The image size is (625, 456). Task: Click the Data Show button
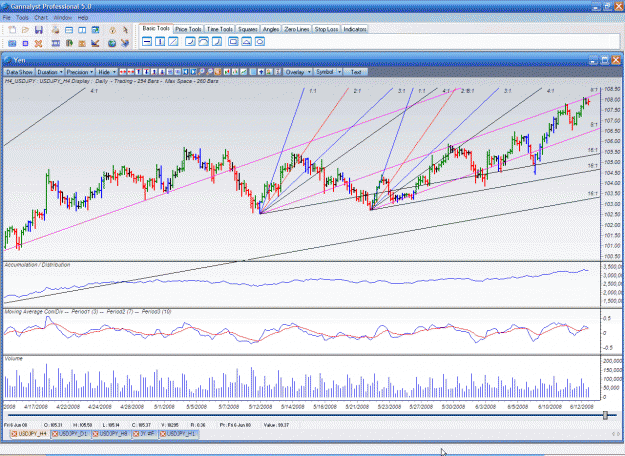click(x=19, y=72)
